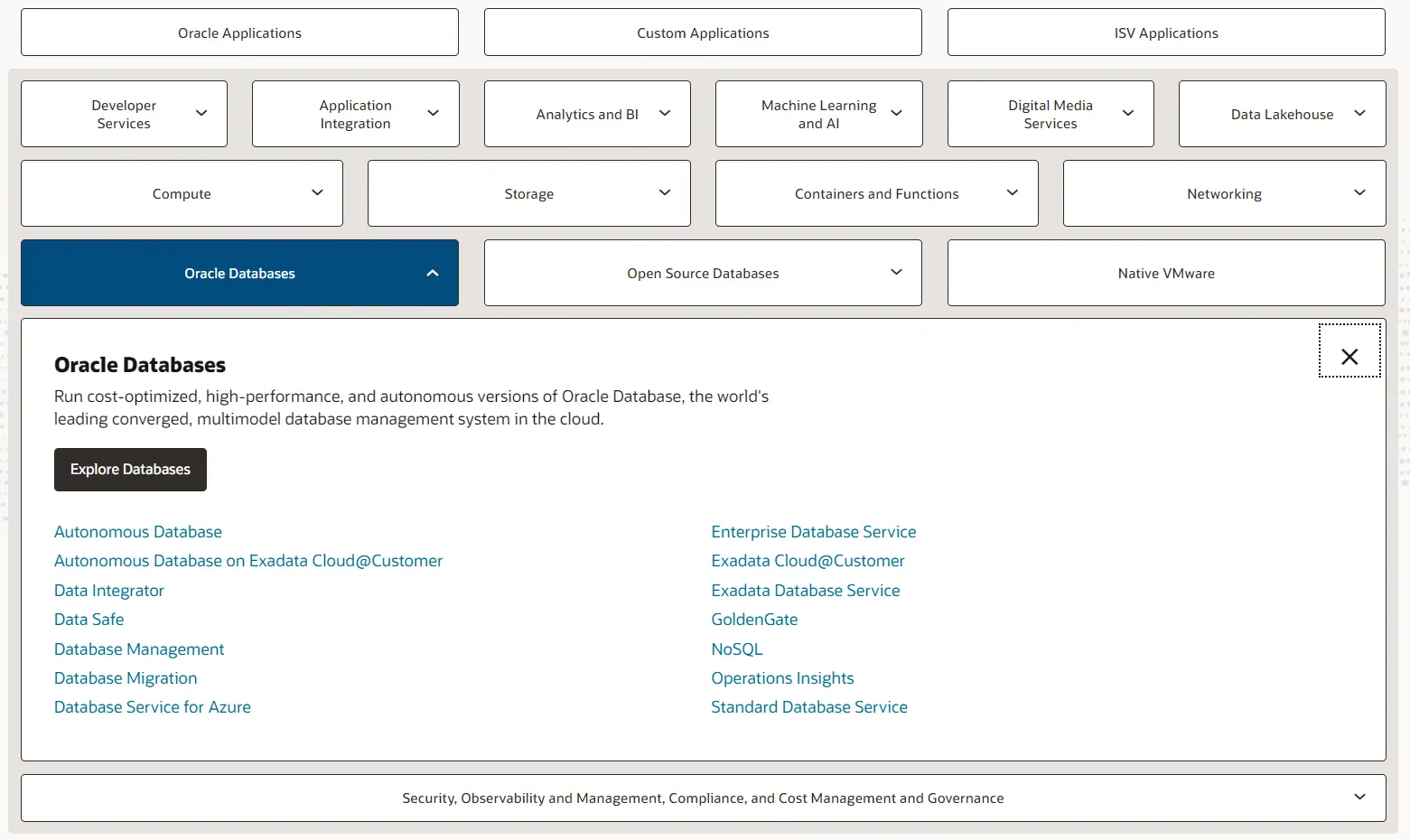Select the Custom Applications box
The image size is (1410, 840).
point(703,33)
